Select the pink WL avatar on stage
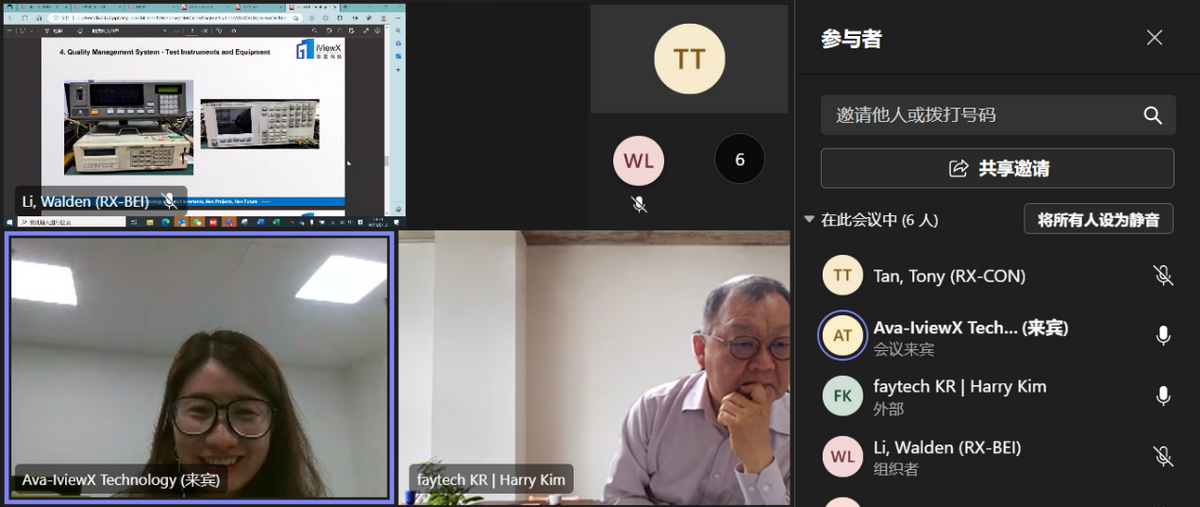Screen dimensions: 1200x507 click(x=638, y=160)
